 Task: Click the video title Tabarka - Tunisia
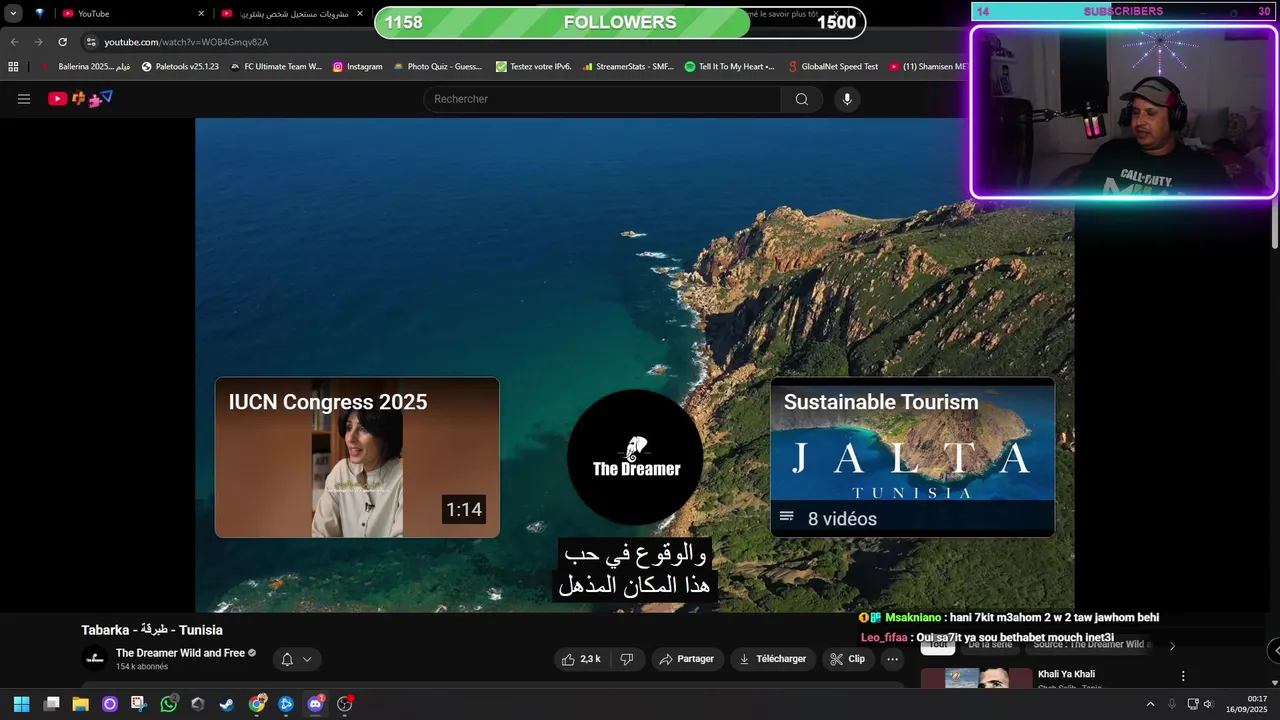(152, 630)
